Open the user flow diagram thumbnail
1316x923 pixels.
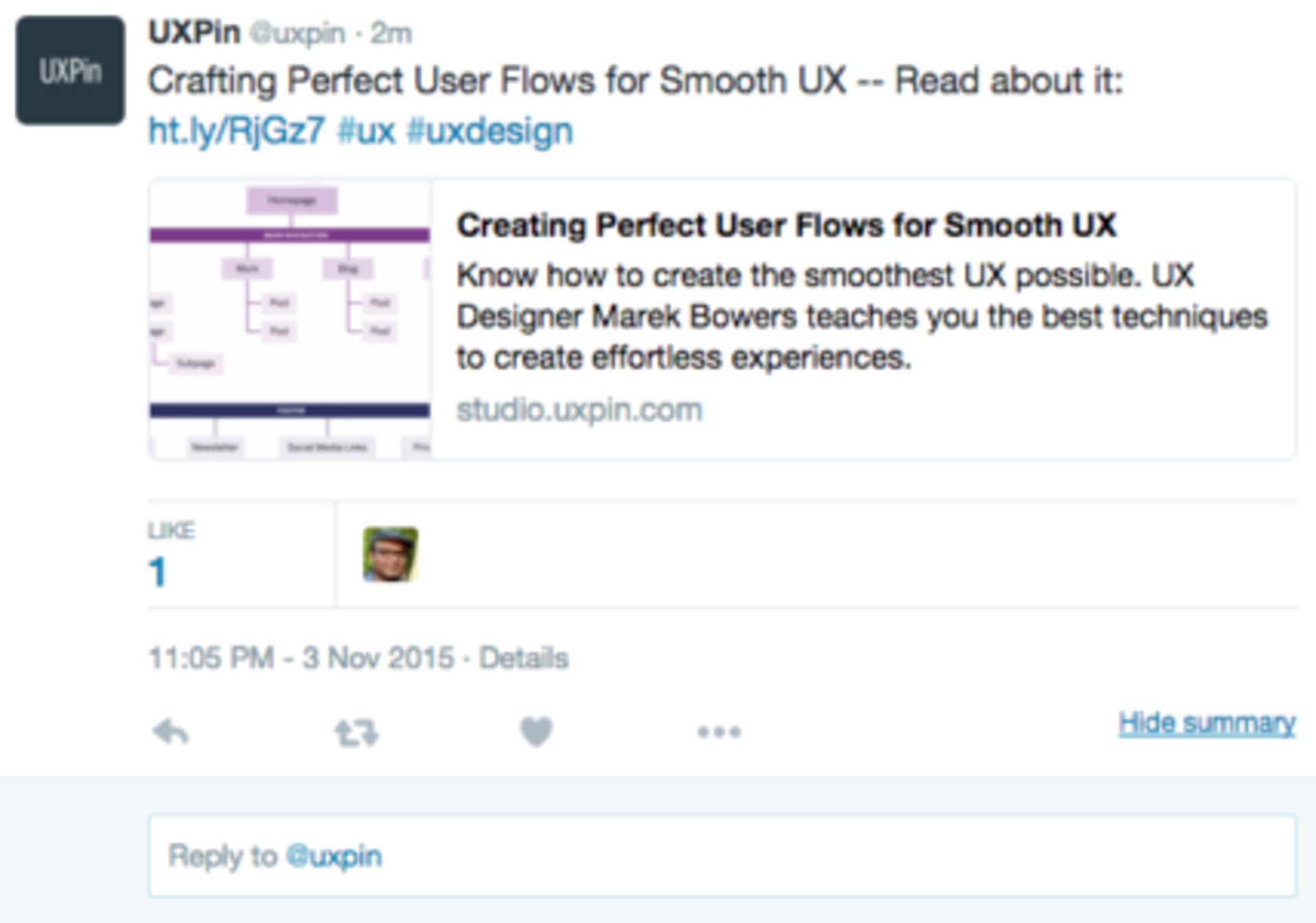[290, 319]
